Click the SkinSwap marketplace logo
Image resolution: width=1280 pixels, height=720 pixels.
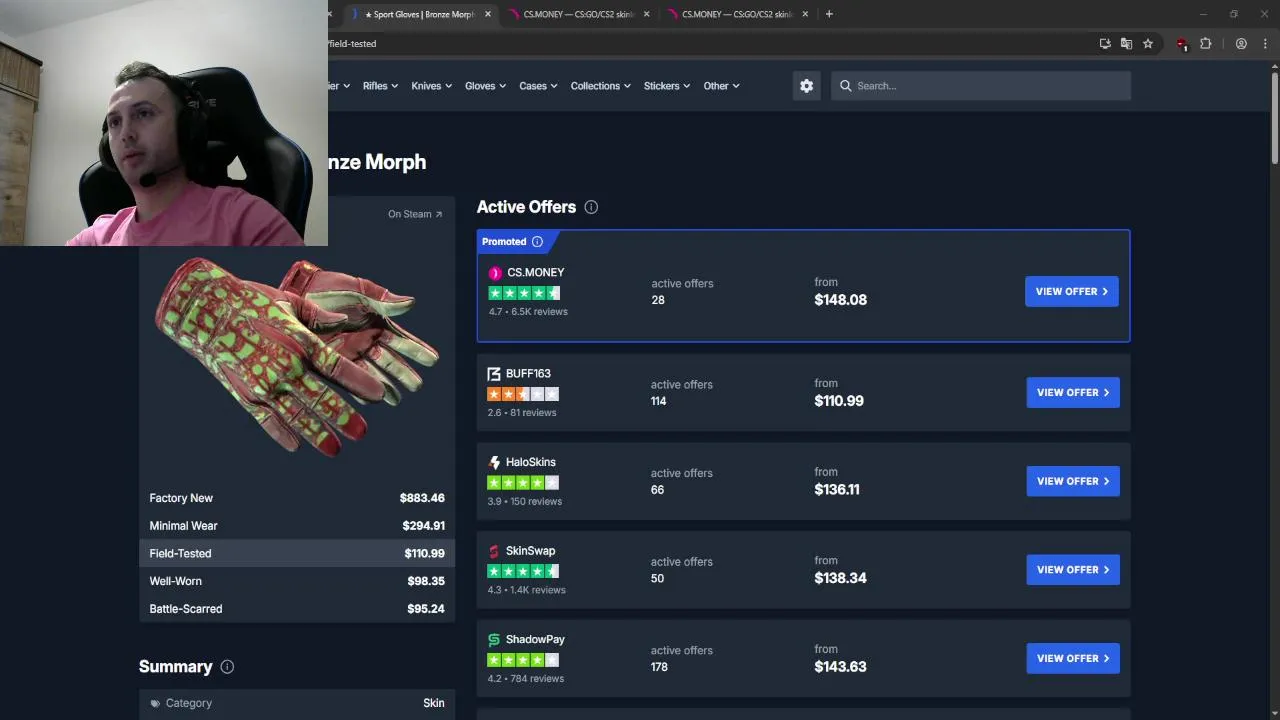(x=494, y=551)
